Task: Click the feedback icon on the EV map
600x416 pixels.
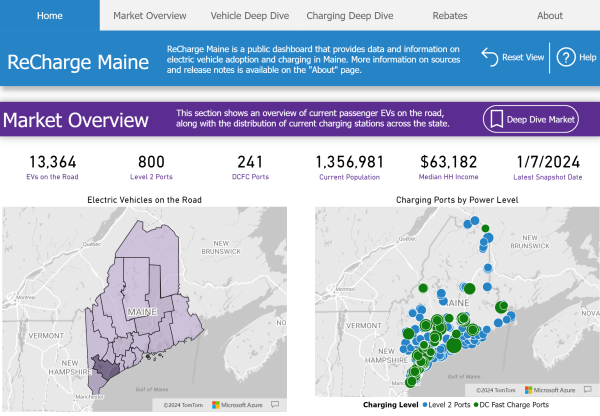Action: (x=275, y=405)
